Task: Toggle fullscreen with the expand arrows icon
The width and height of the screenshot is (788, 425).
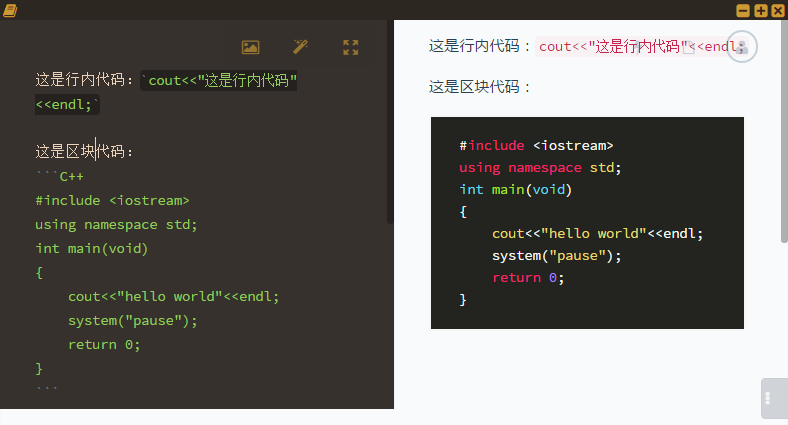Action: coord(351,47)
